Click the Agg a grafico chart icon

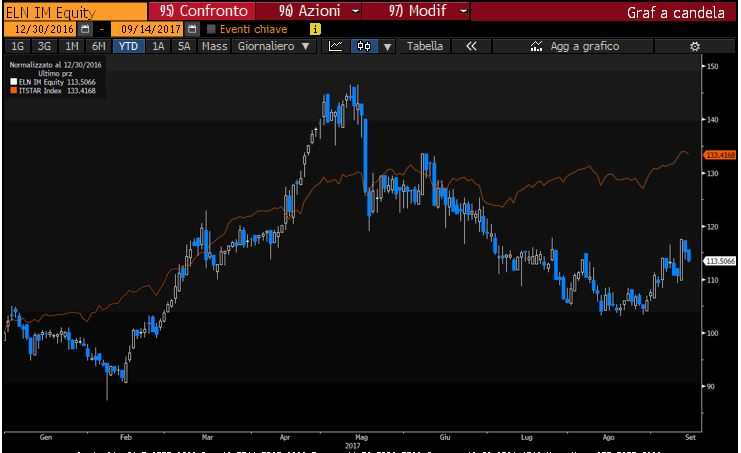click(x=536, y=46)
